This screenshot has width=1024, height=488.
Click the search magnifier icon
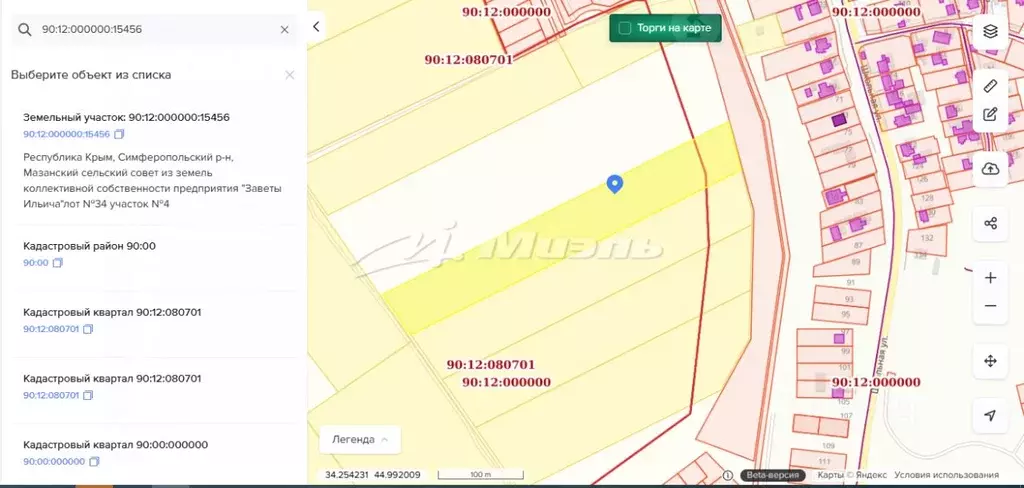[26, 30]
